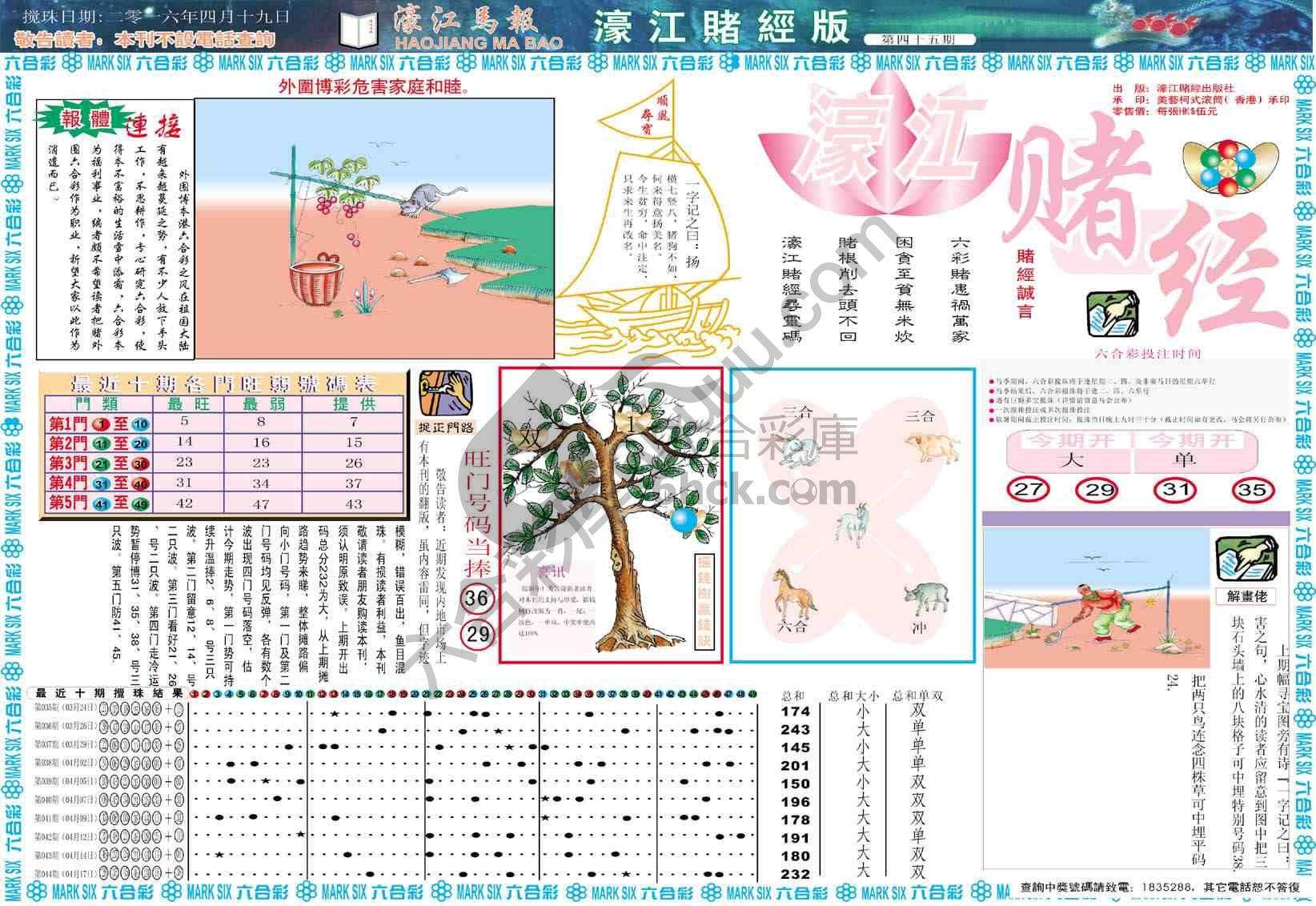This screenshot has width=1316, height=906.
Task: Click the 總和單雙 column heading
Action: pos(917,696)
